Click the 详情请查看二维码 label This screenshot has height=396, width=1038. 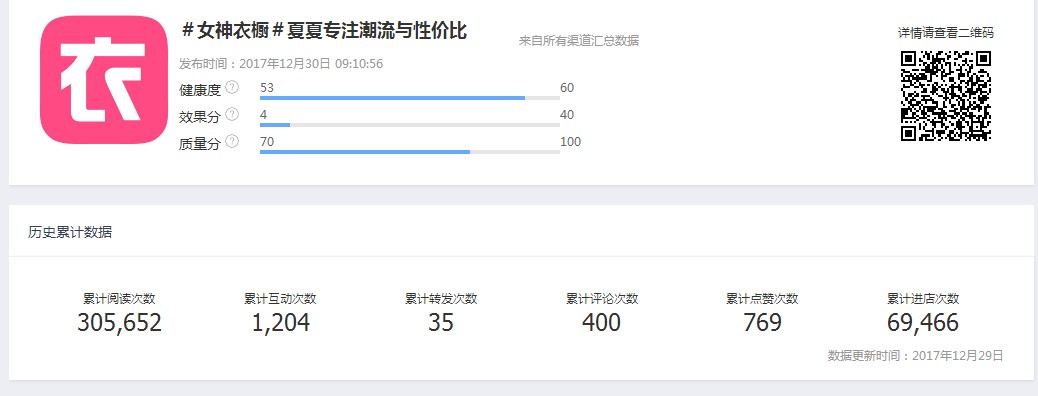click(945, 32)
